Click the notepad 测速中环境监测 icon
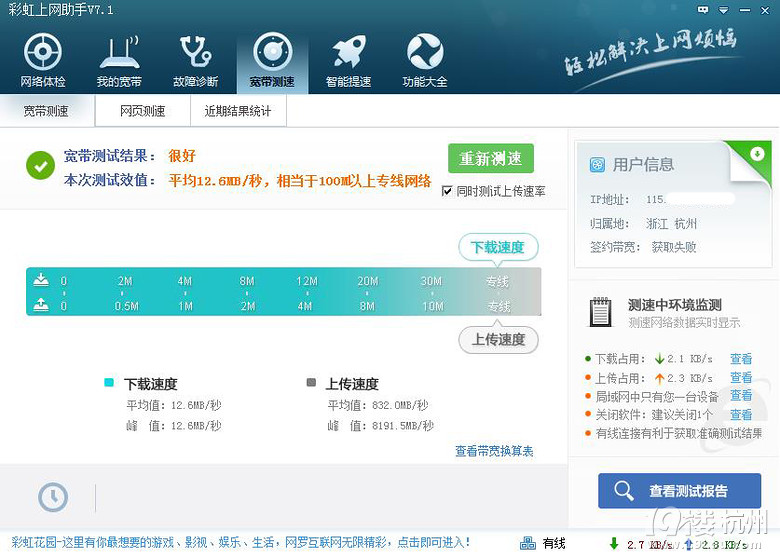 [x=600, y=312]
